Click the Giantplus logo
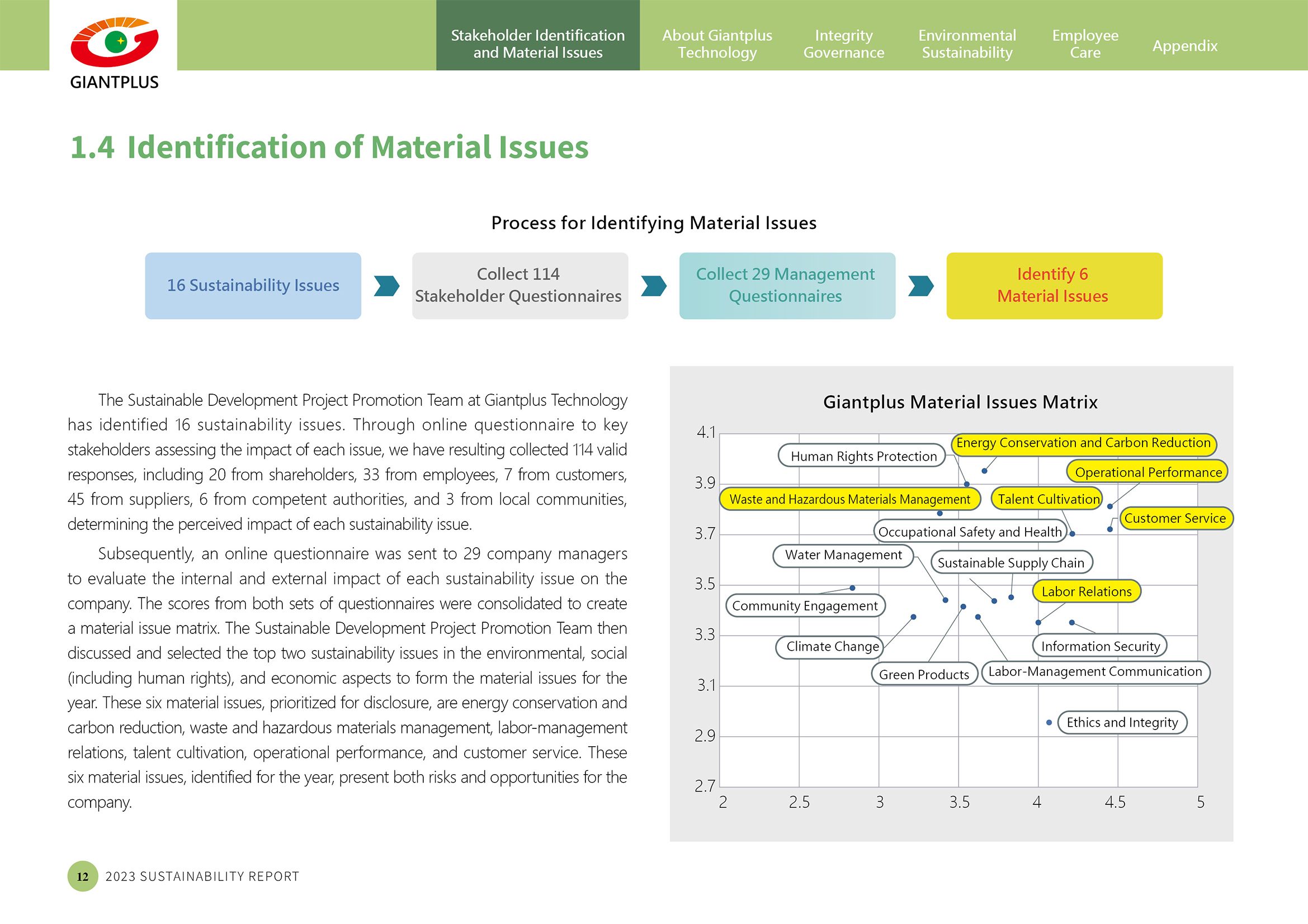Screen dimensions: 1308x924 coord(114,53)
